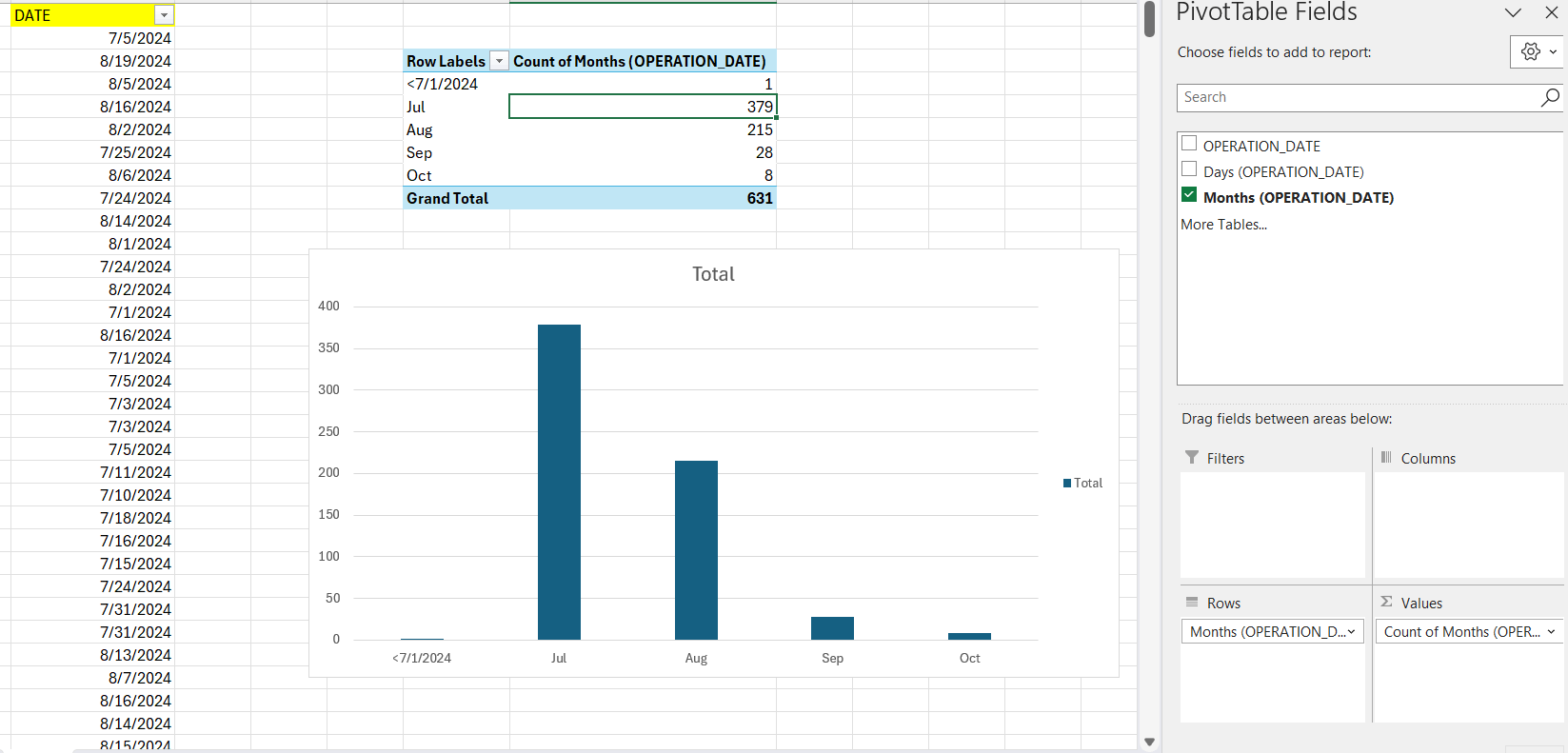Click the Columns area icon
This screenshot has width=1568, height=753.
click(x=1386, y=458)
